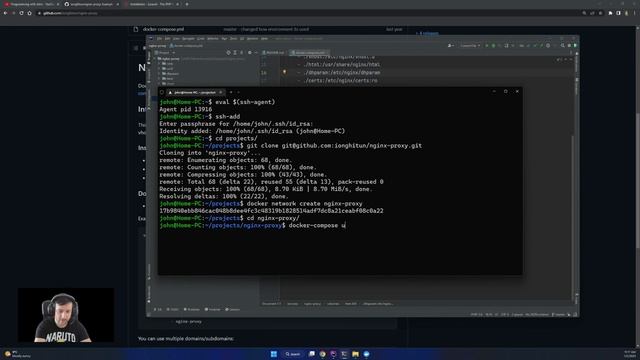Viewport: 640px width, 360px height.
Task: Open a new terminal tab with plus
Action: (x=231, y=92)
